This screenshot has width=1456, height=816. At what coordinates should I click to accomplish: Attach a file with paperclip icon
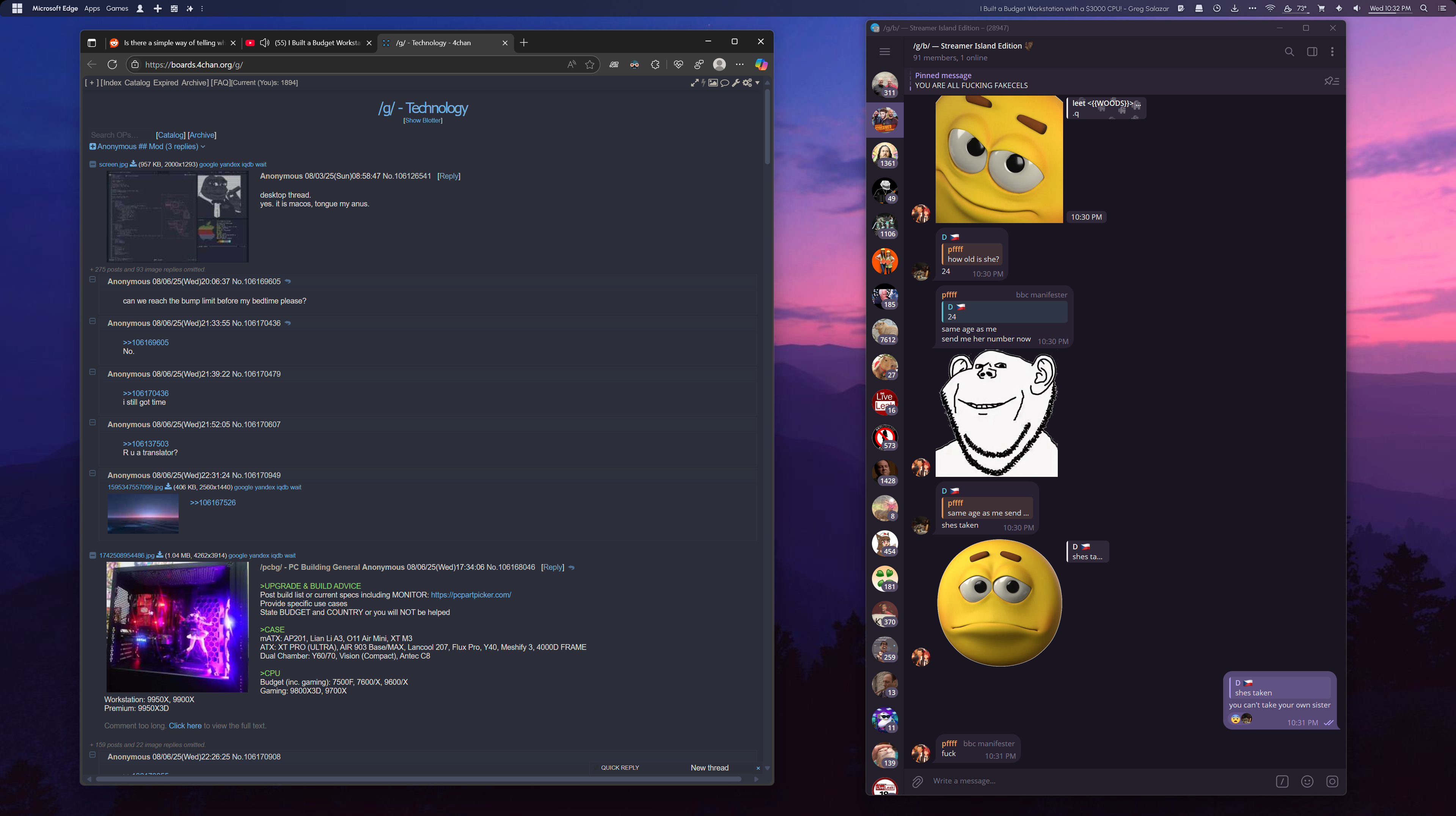tap(917, 781)
